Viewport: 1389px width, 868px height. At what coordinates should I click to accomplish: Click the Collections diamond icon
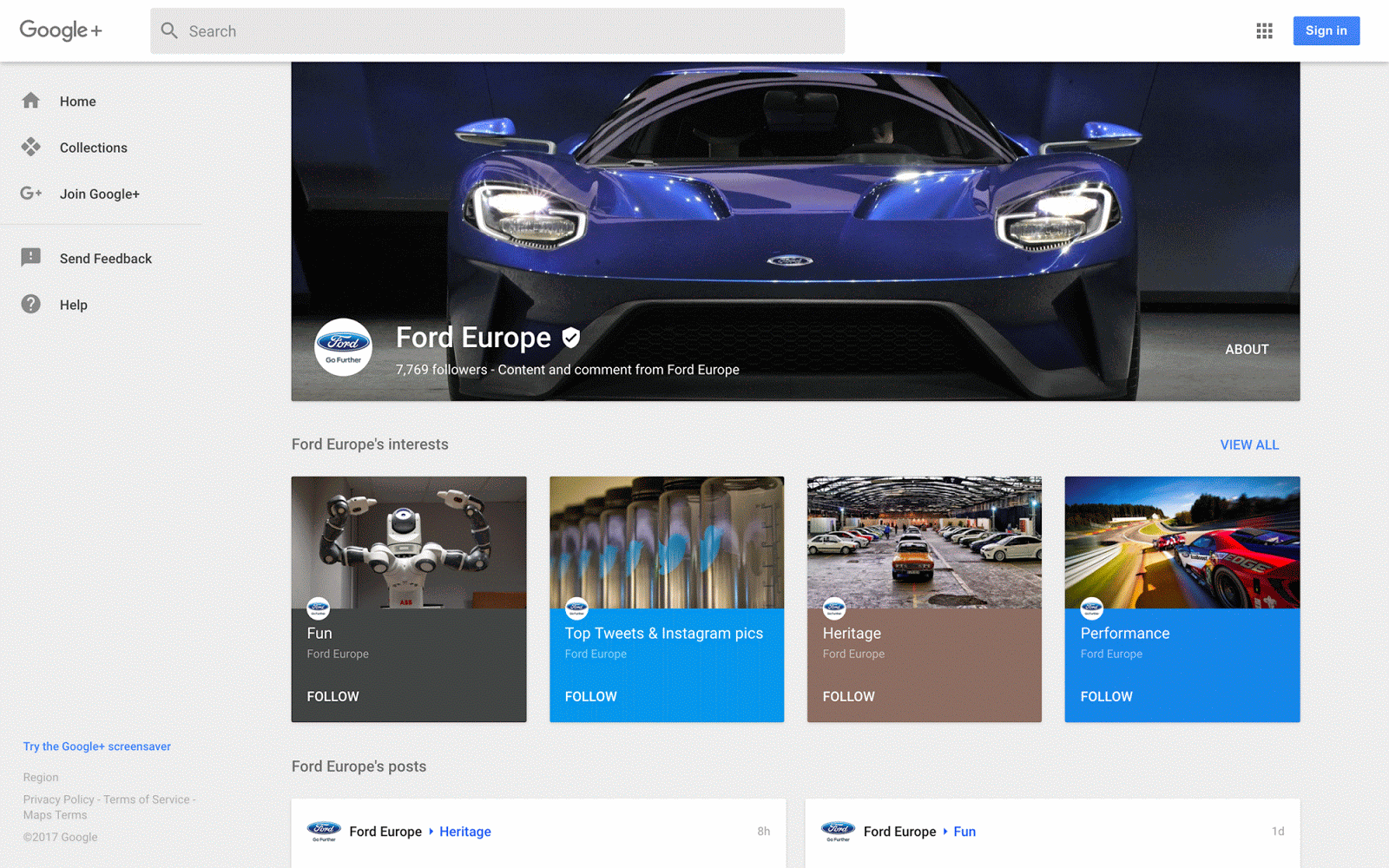31,147
